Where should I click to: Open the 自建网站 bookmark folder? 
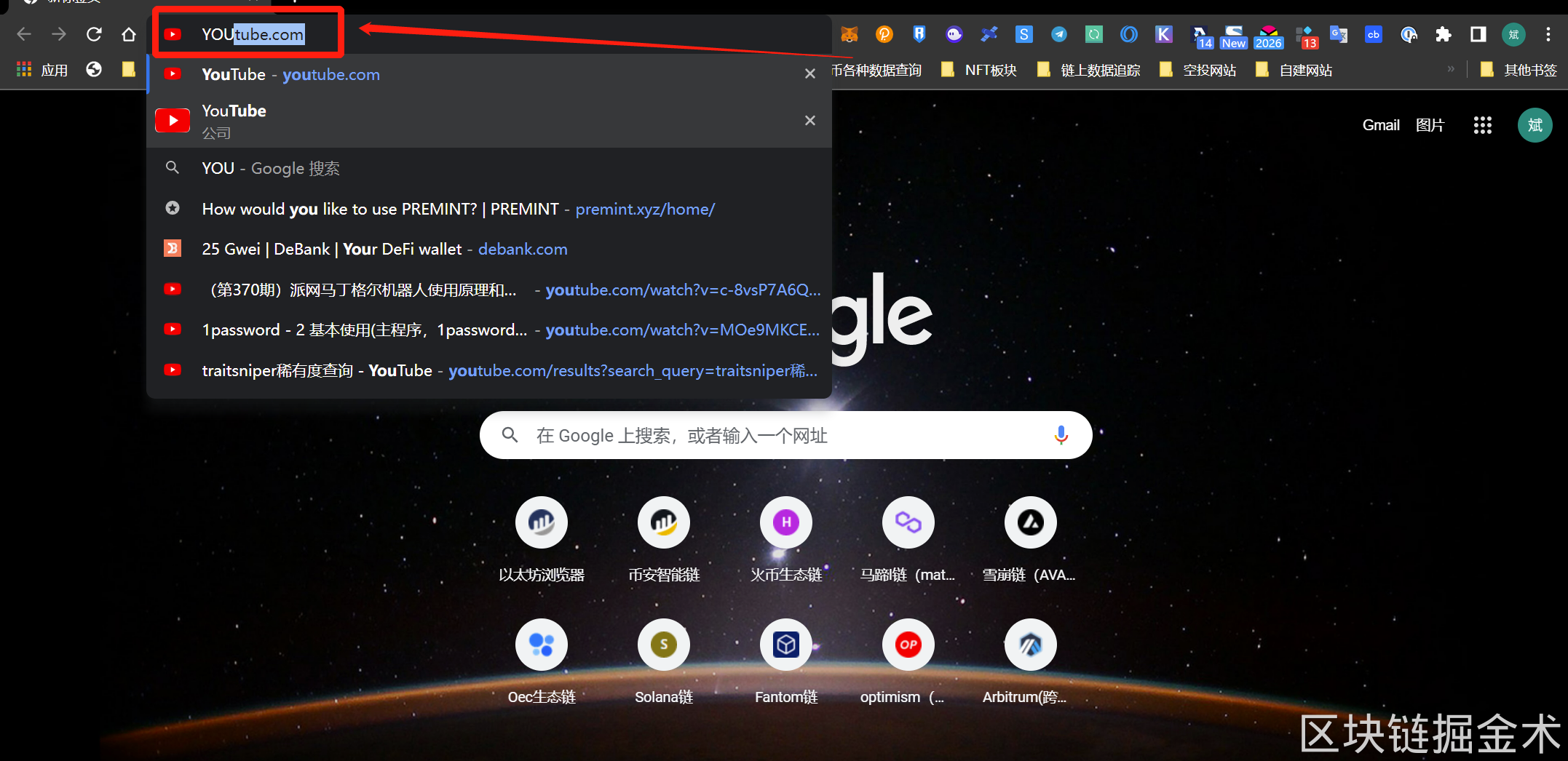tap(1294, 70)
